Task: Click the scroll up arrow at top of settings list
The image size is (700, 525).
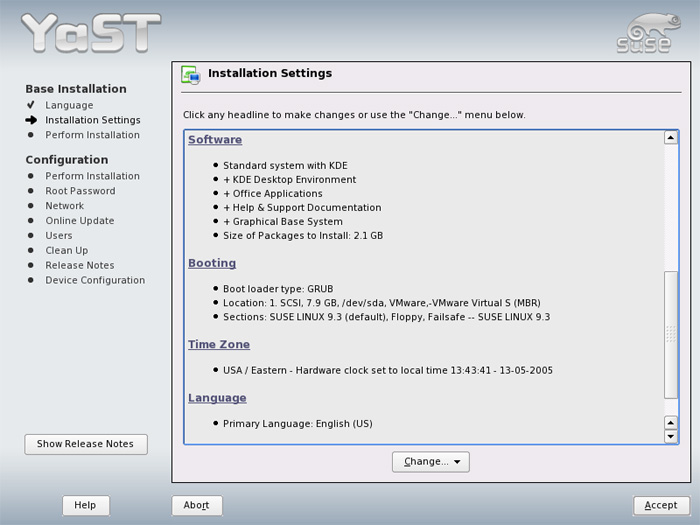Action: click(671, 138)
